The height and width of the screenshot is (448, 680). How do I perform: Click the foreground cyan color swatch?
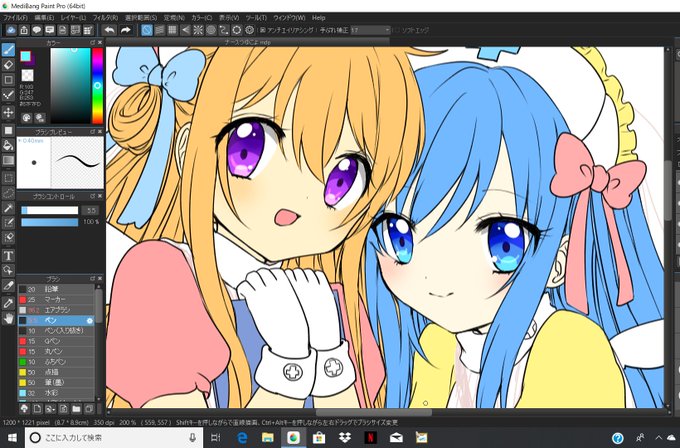(25, 56)
